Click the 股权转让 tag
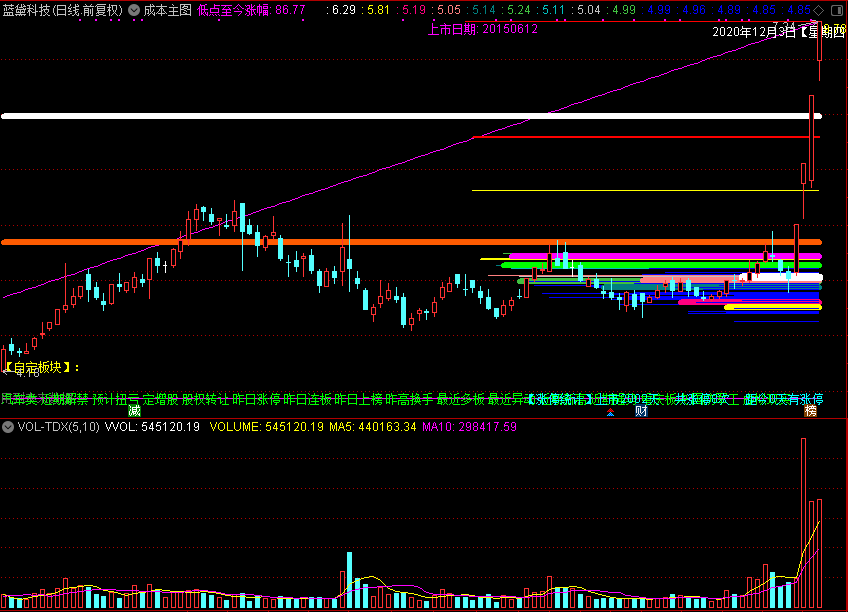This screenshot has width=848, height=612. 206,400
